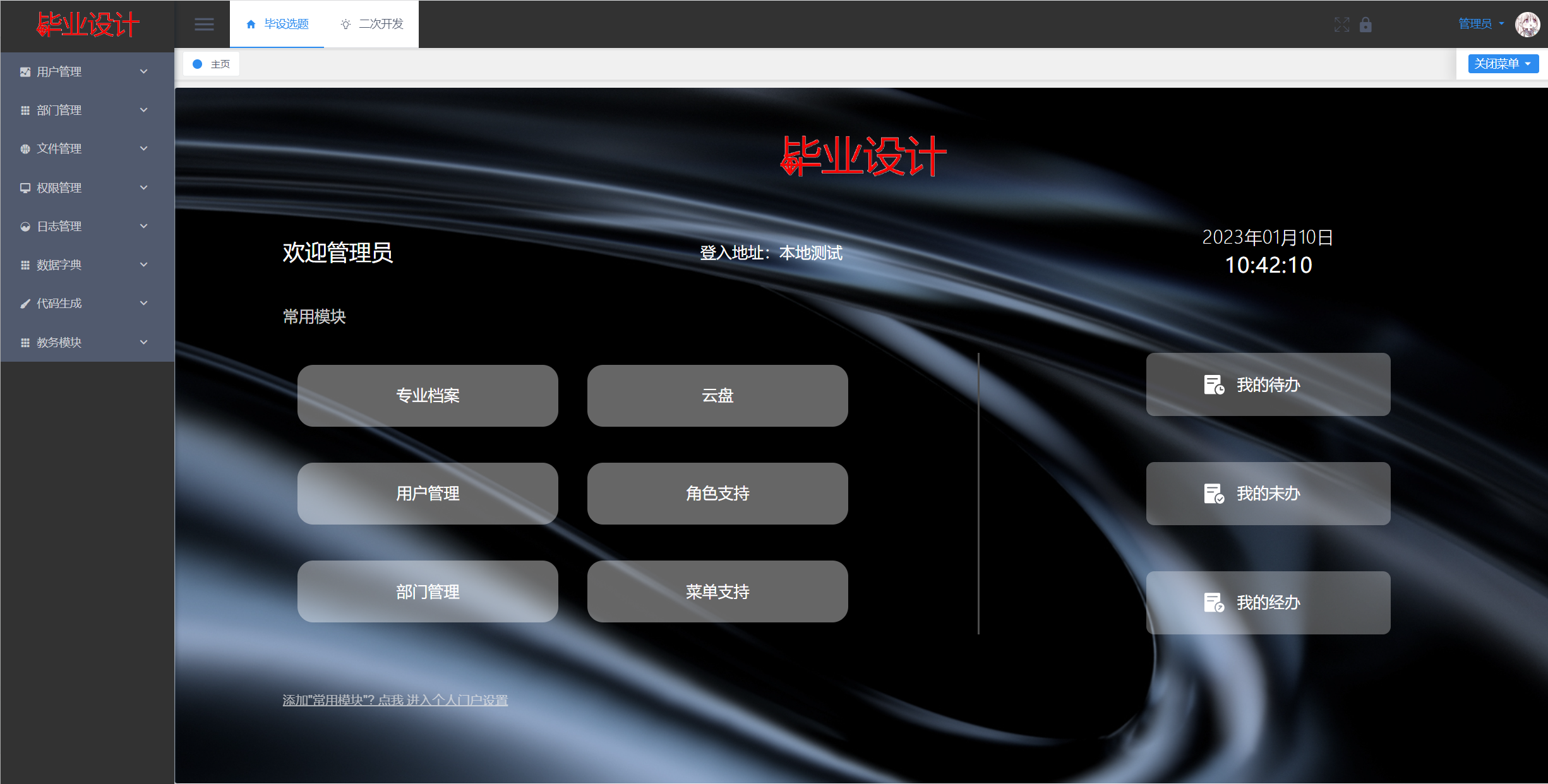1548x784 pixels.
Task: Open the 关闭菜单 dropdown
Action: 1503,64
